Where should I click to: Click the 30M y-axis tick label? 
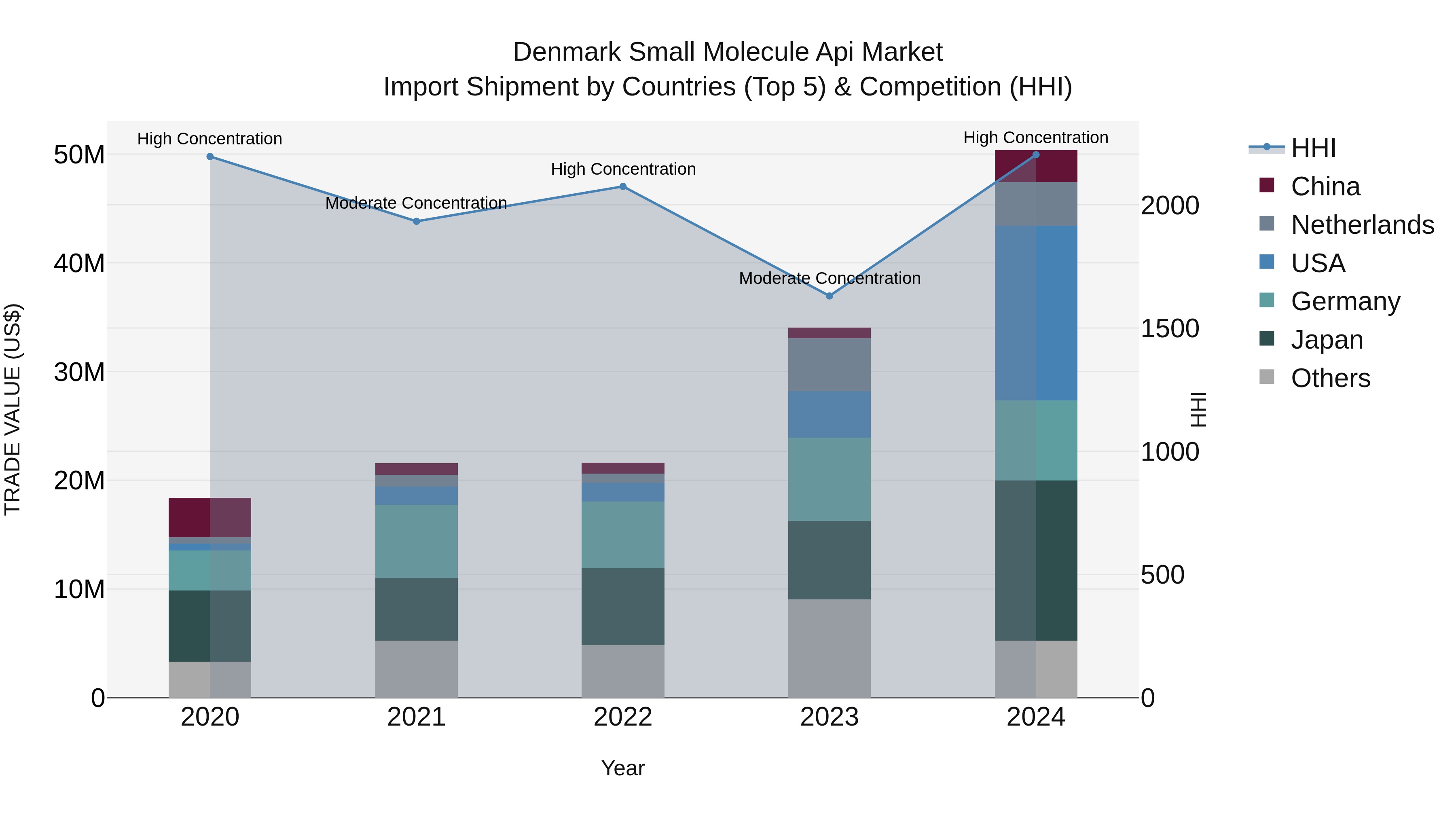[79, 372]
